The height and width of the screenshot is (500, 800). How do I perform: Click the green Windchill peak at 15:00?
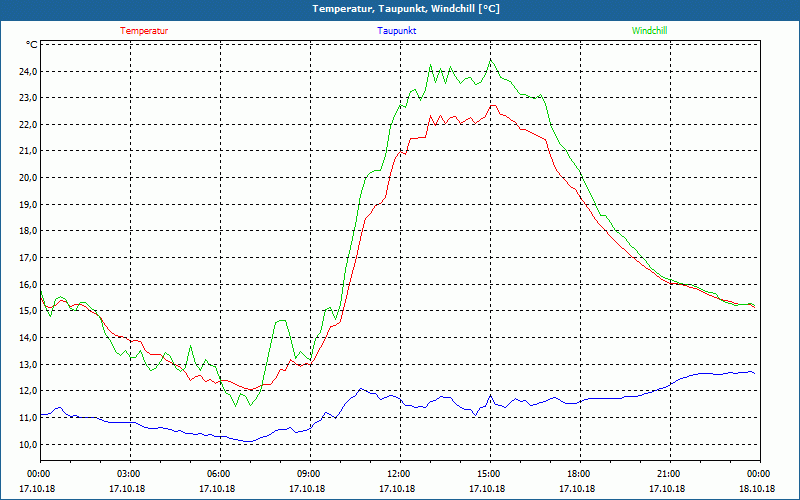click(490, 60)
